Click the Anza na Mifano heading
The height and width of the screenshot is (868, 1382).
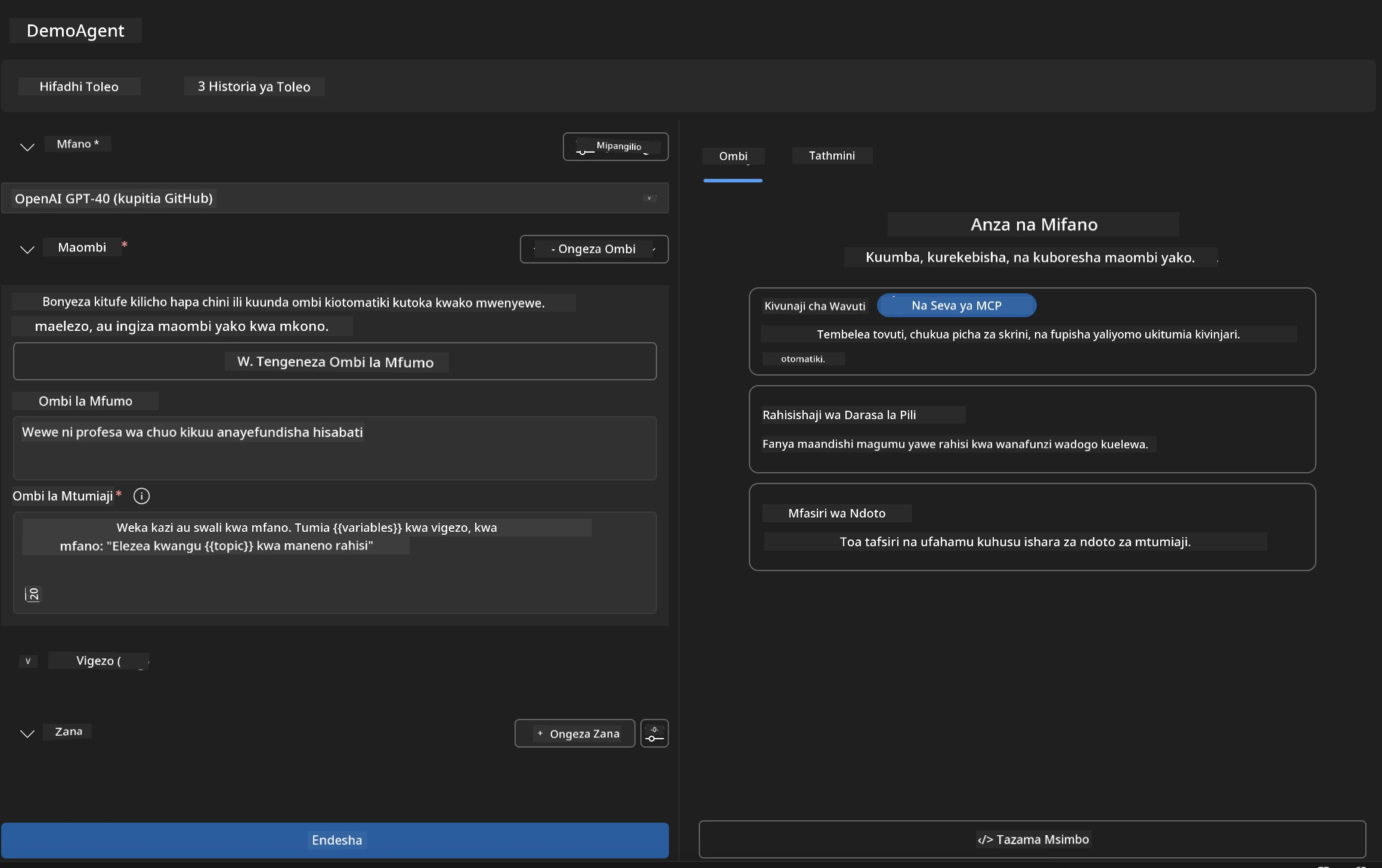tap(1034, 225)
